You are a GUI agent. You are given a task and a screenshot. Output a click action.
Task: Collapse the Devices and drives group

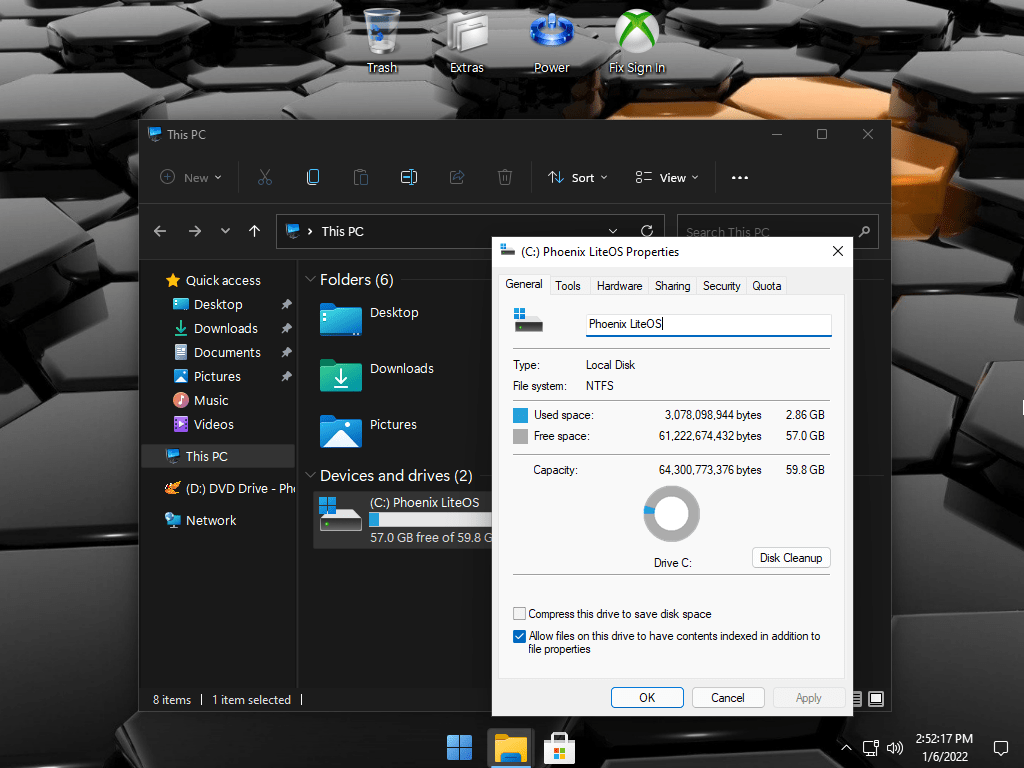[310, 475]
